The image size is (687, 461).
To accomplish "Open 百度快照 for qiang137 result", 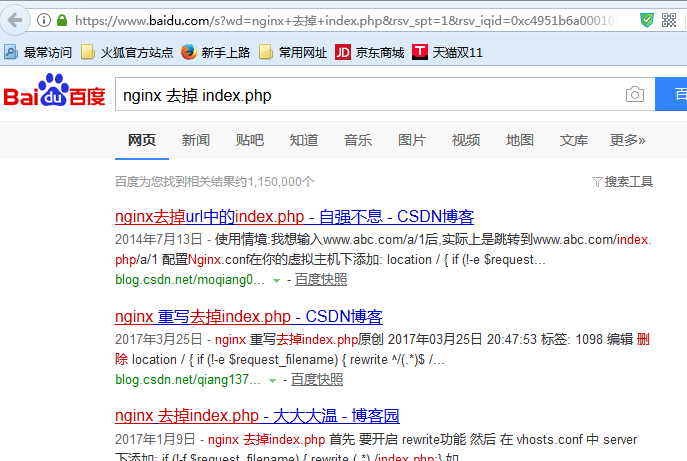I will point(317,379).
